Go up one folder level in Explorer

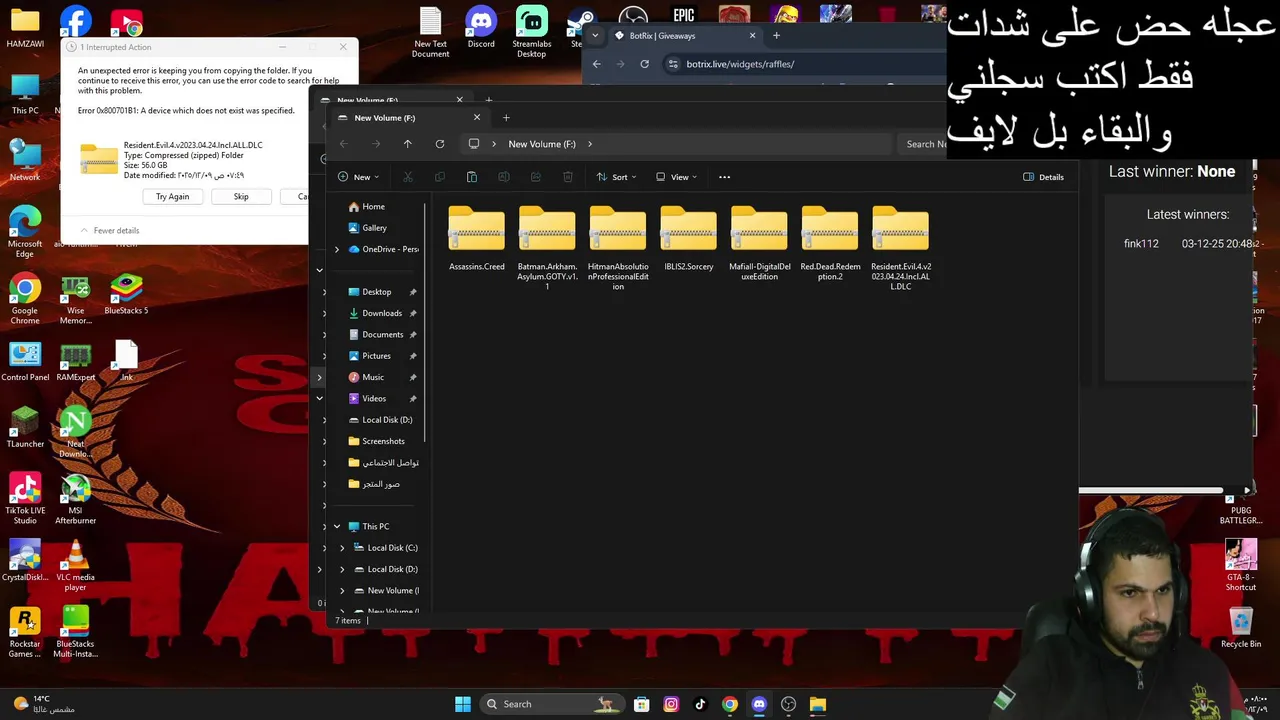(x=407, y=144)
